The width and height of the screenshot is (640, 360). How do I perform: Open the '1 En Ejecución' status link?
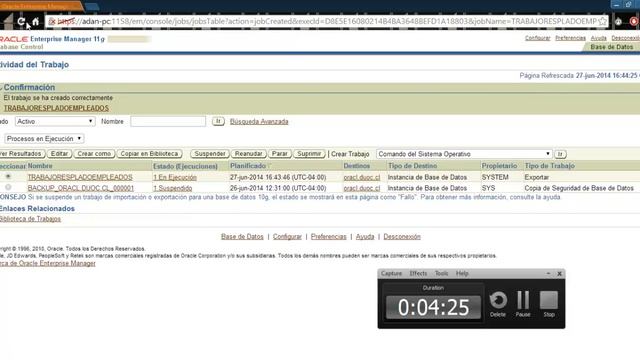175,177
